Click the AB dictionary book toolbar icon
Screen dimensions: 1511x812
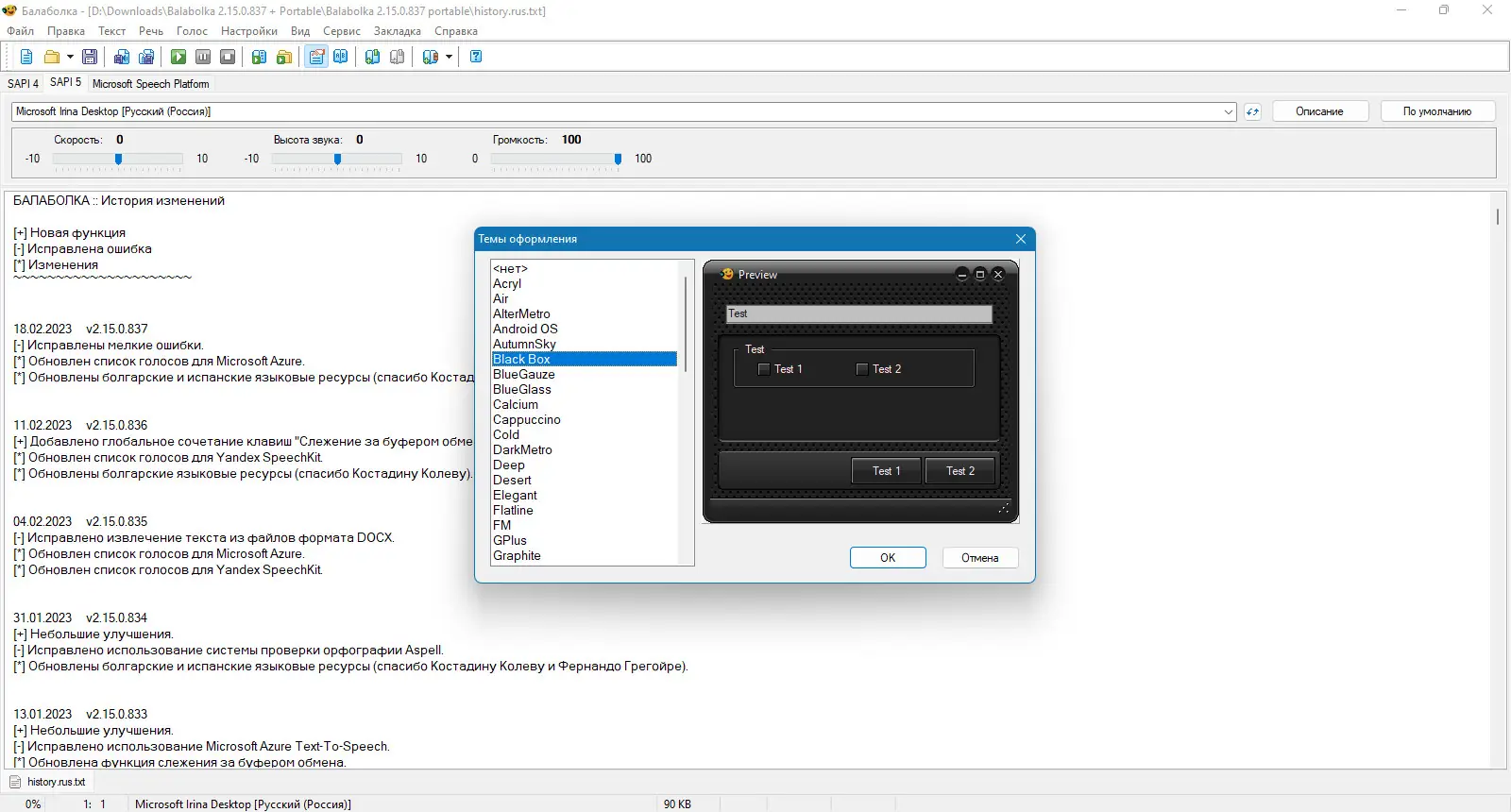tap(341, 57)
